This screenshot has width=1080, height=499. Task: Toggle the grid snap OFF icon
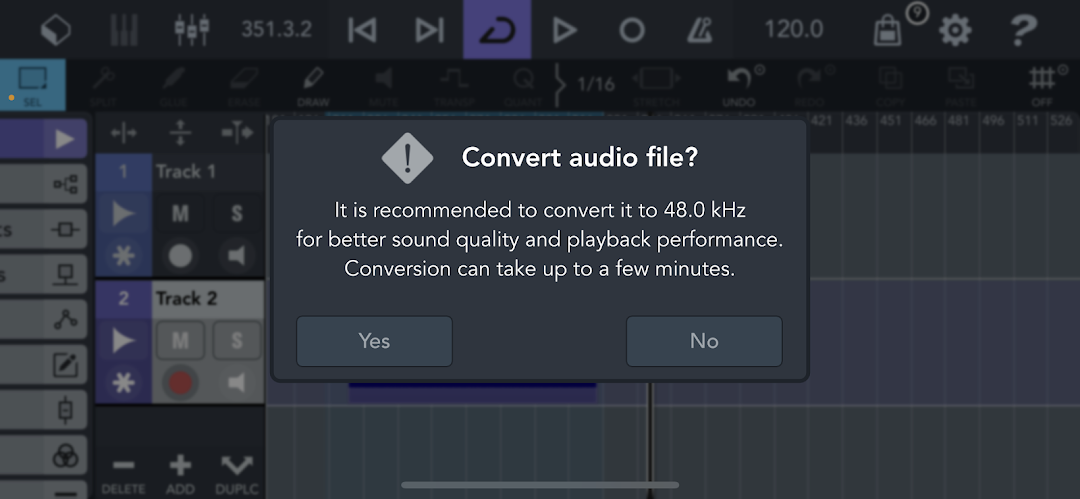(1044, 86)
